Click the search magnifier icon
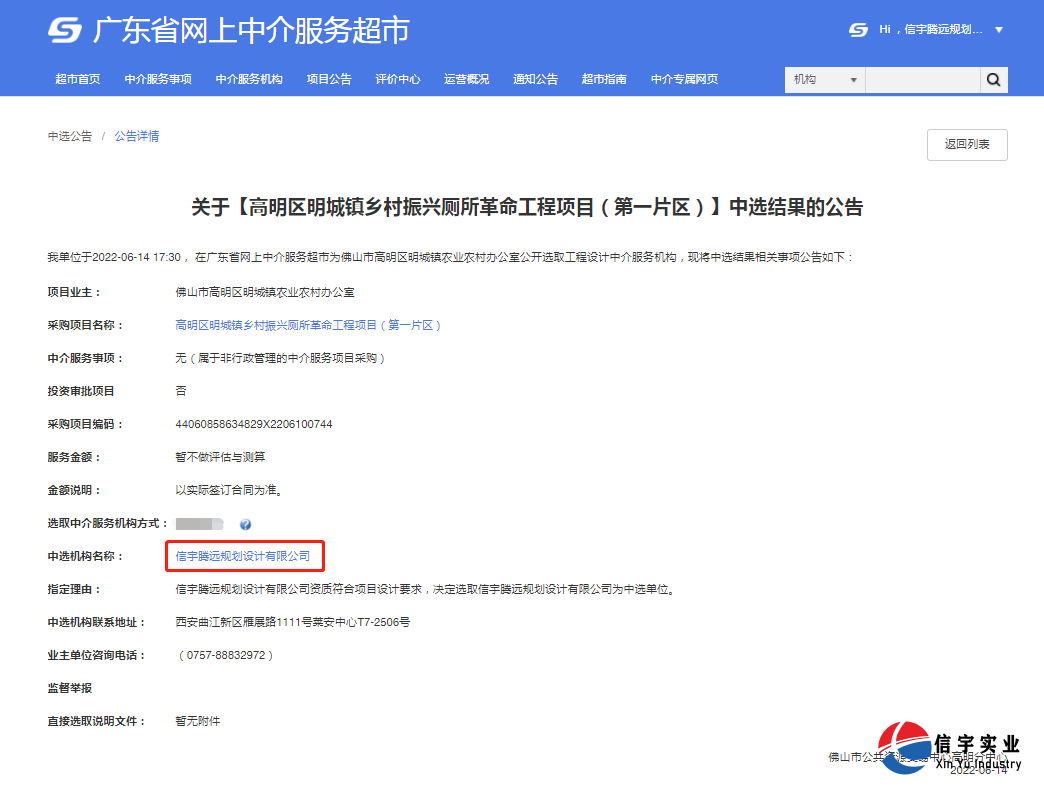This screenshot has height=790, width=1044. (x=993, y=79)
